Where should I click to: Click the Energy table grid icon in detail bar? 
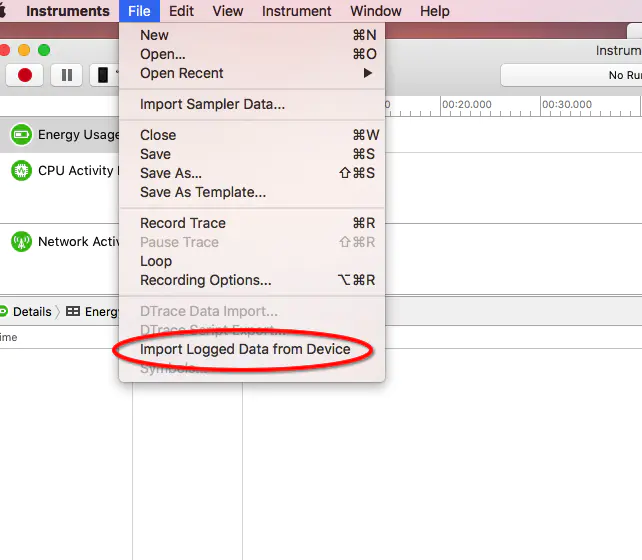pos(73,312)
